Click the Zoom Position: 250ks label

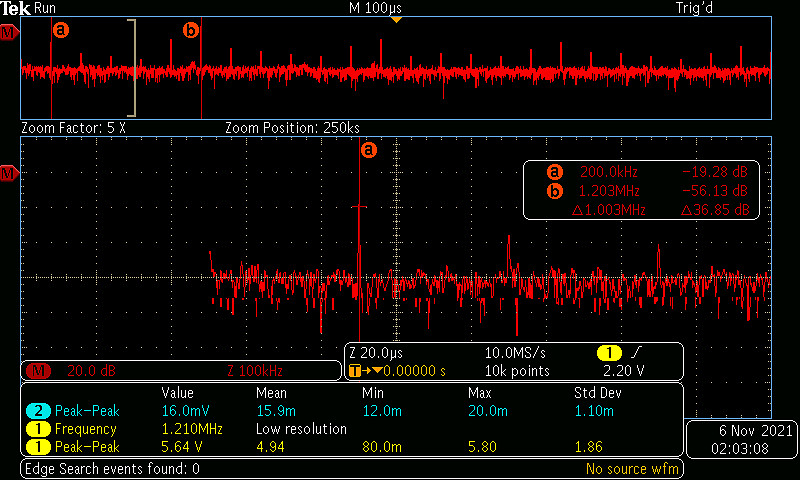click(292, 128)
